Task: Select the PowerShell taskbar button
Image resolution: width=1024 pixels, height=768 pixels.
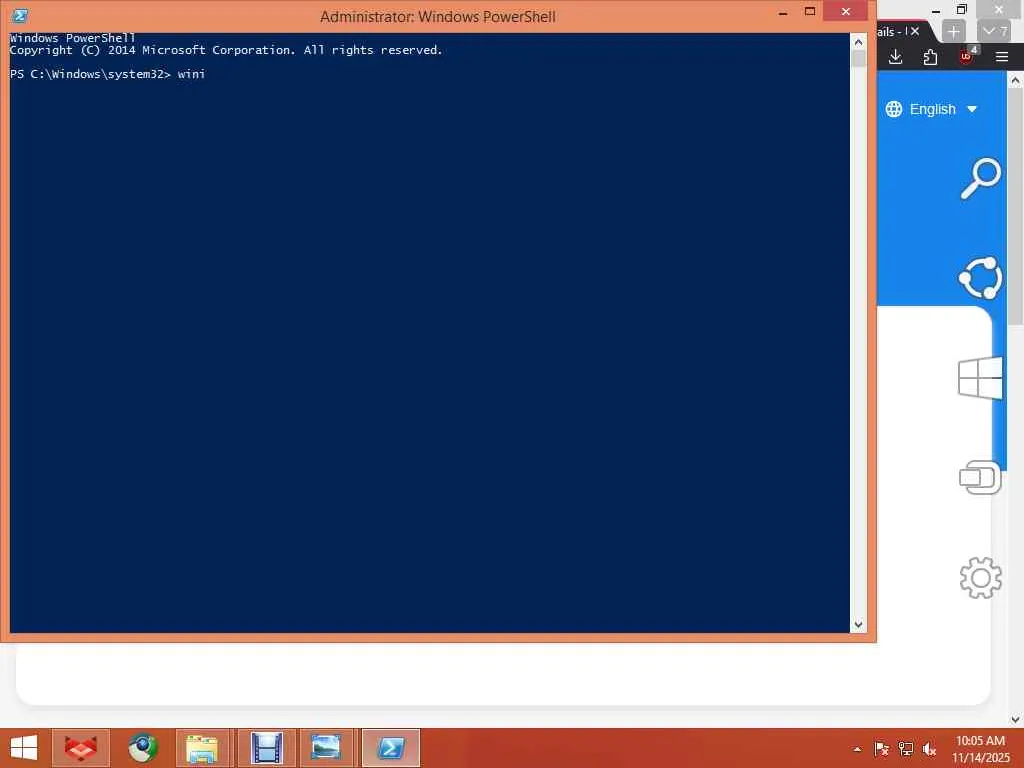Action: [x=391, y=748]
